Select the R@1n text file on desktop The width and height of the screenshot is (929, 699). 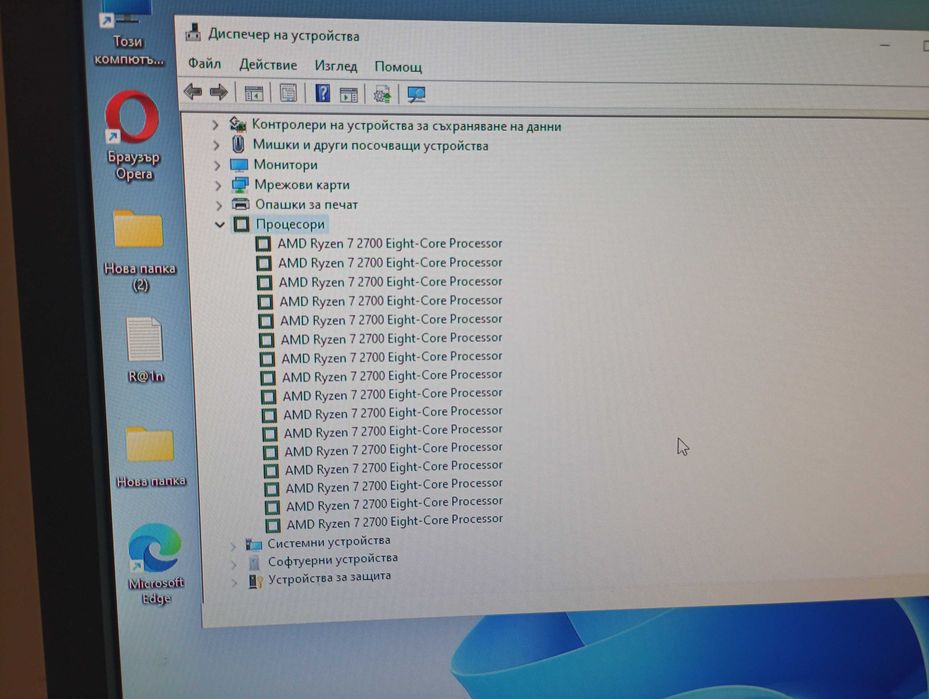145,350
